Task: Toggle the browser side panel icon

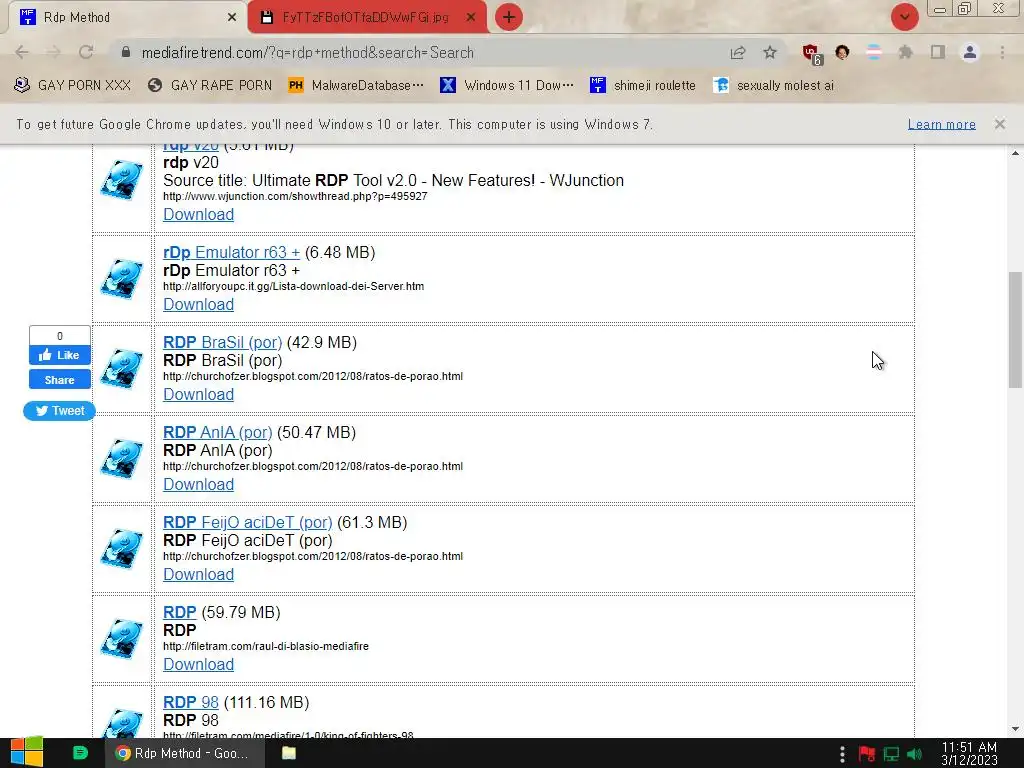Action: (x=938, y=52)
